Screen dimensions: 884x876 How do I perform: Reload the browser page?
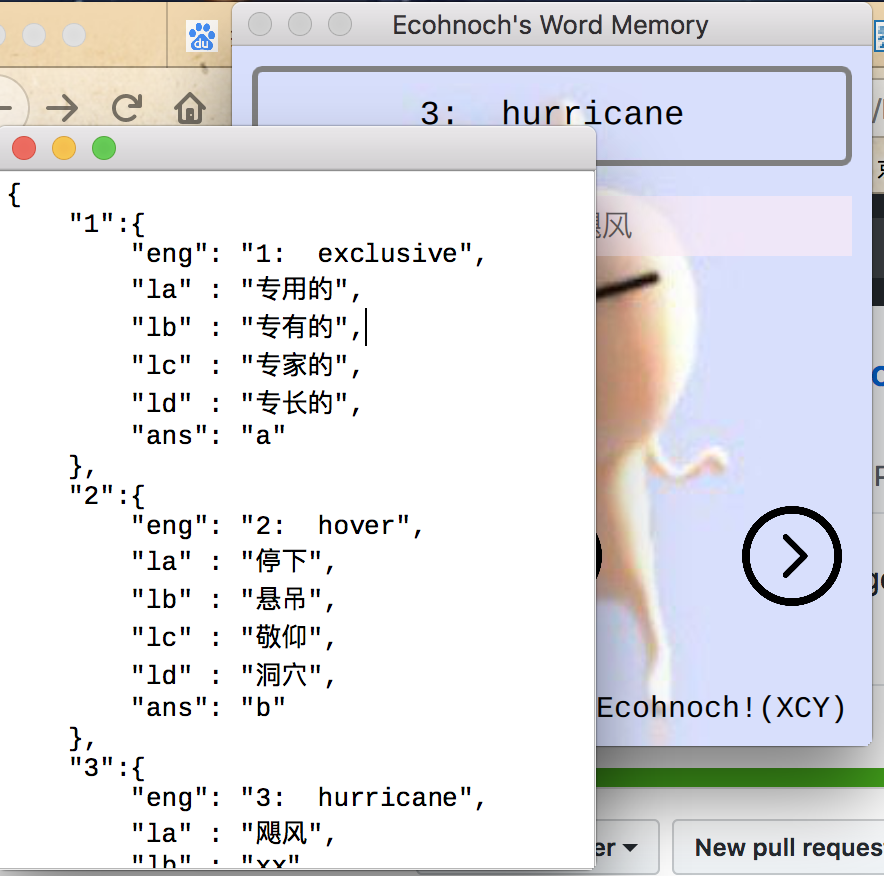(126, 107)
